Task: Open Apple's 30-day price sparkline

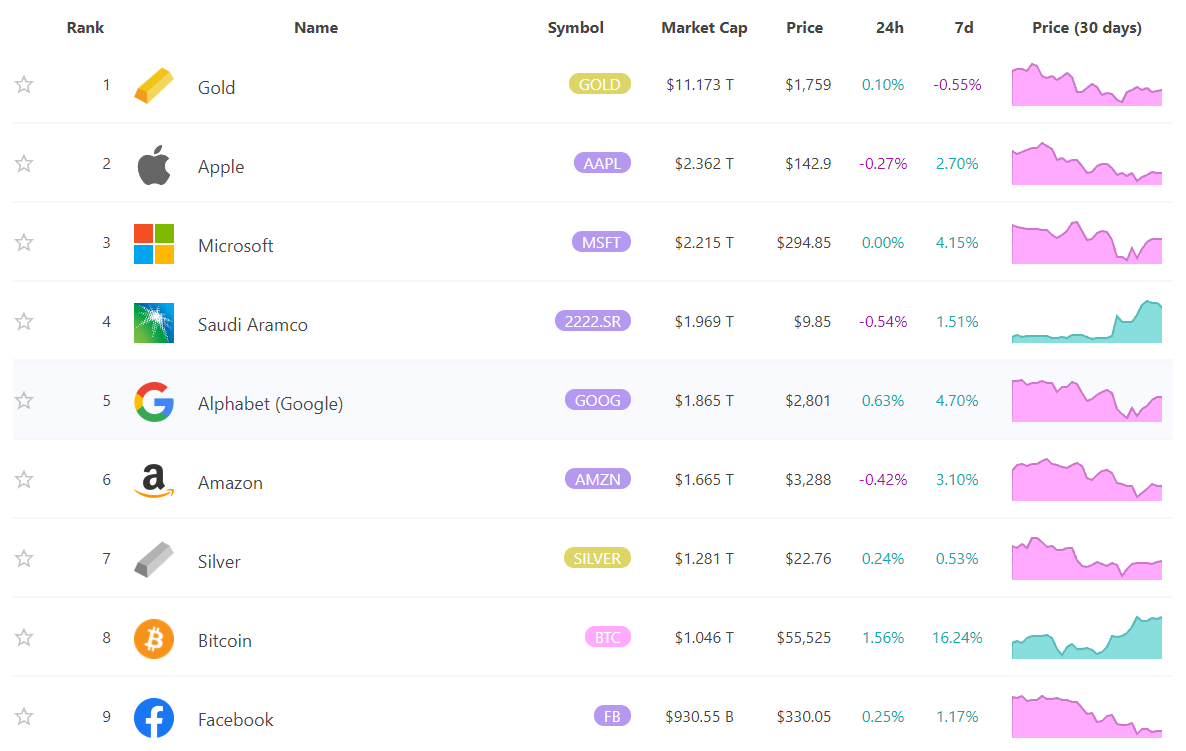Action: point(1087,163)
